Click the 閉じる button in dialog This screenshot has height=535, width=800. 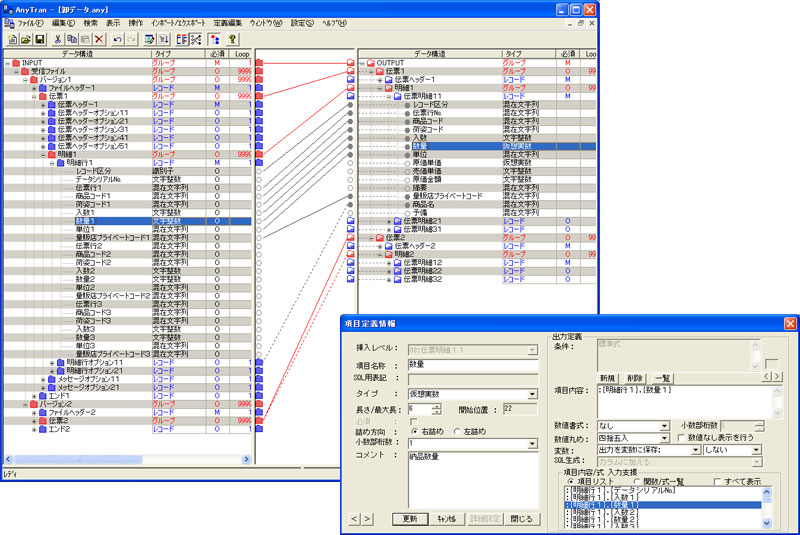click(x=522, y=519)
